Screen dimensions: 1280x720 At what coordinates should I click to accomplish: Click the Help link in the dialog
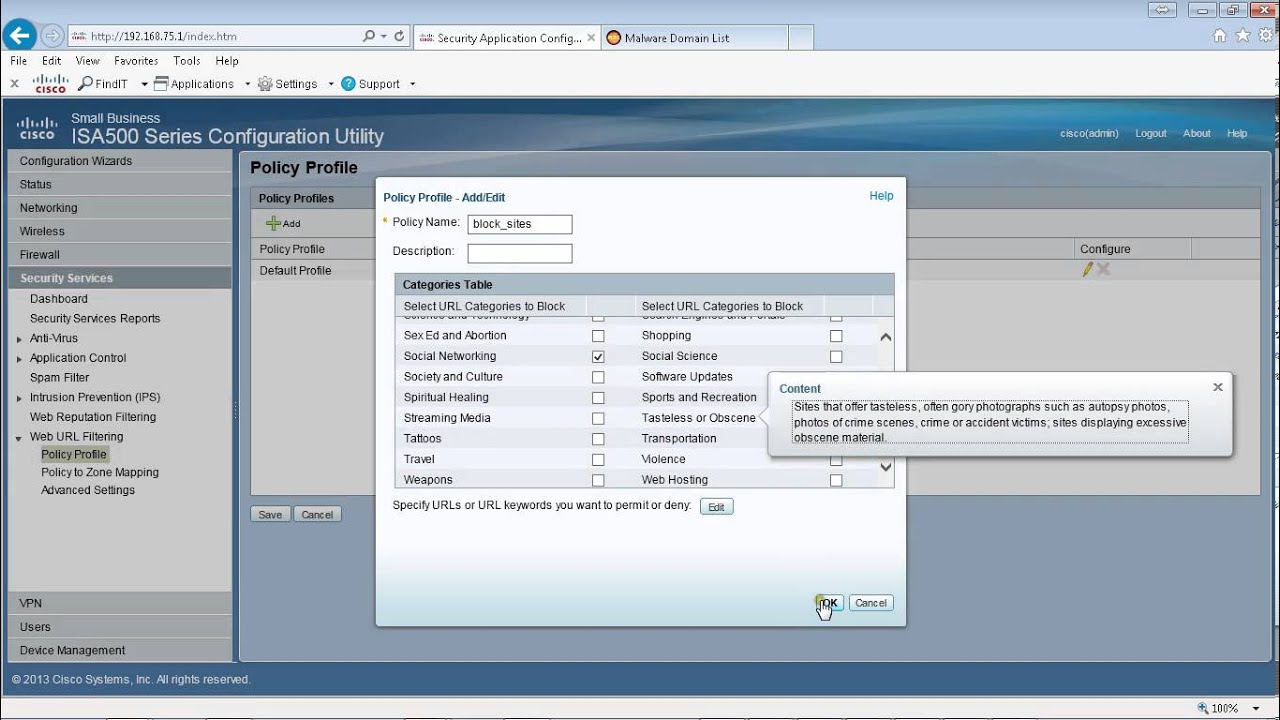pyautogui.click(x=881, y=196)
